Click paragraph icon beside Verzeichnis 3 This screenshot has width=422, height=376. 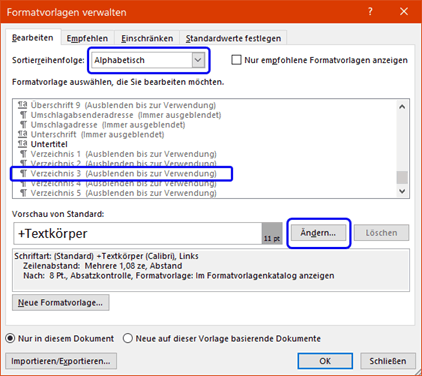pos(23,173)
